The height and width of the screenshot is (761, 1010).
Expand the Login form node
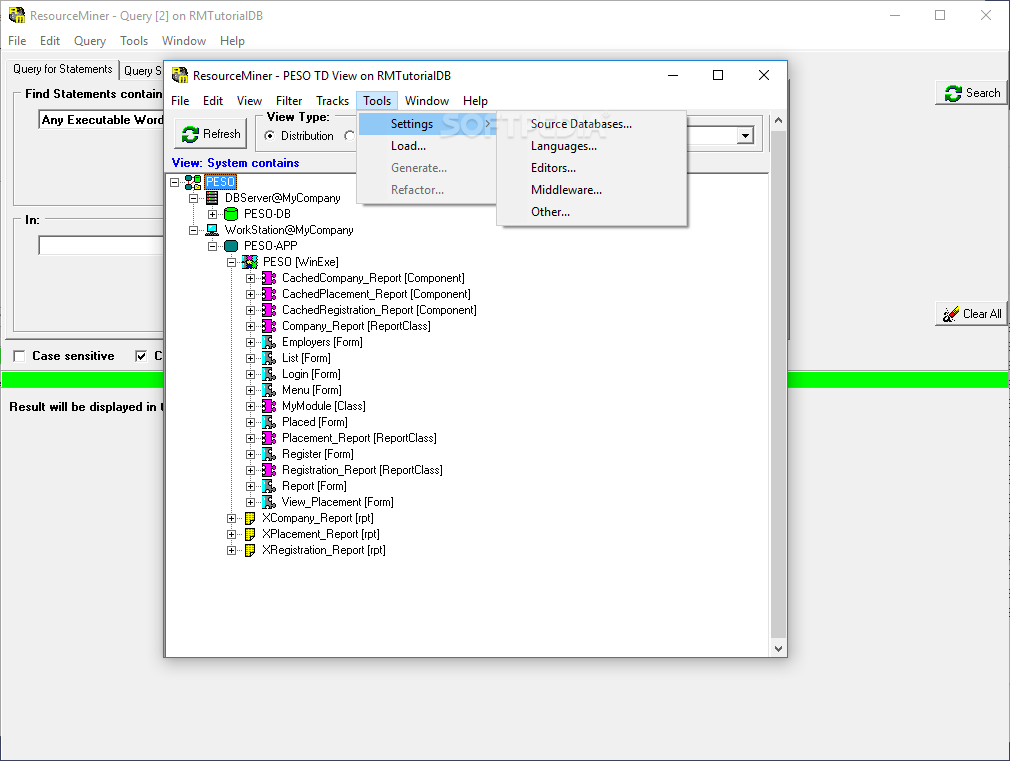click(x=251, y=374)
